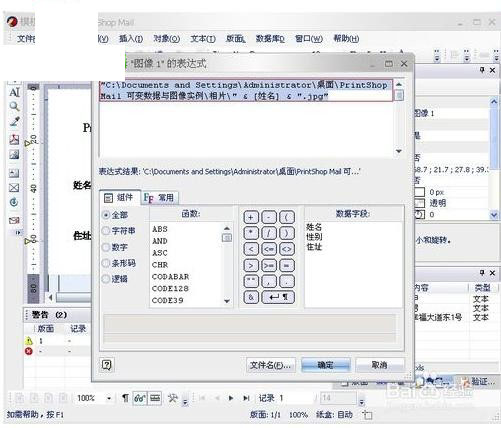The width and height of the screenshot is (501, 428).
Task: Click the plus operator button
Action: [x=251, y=218]
